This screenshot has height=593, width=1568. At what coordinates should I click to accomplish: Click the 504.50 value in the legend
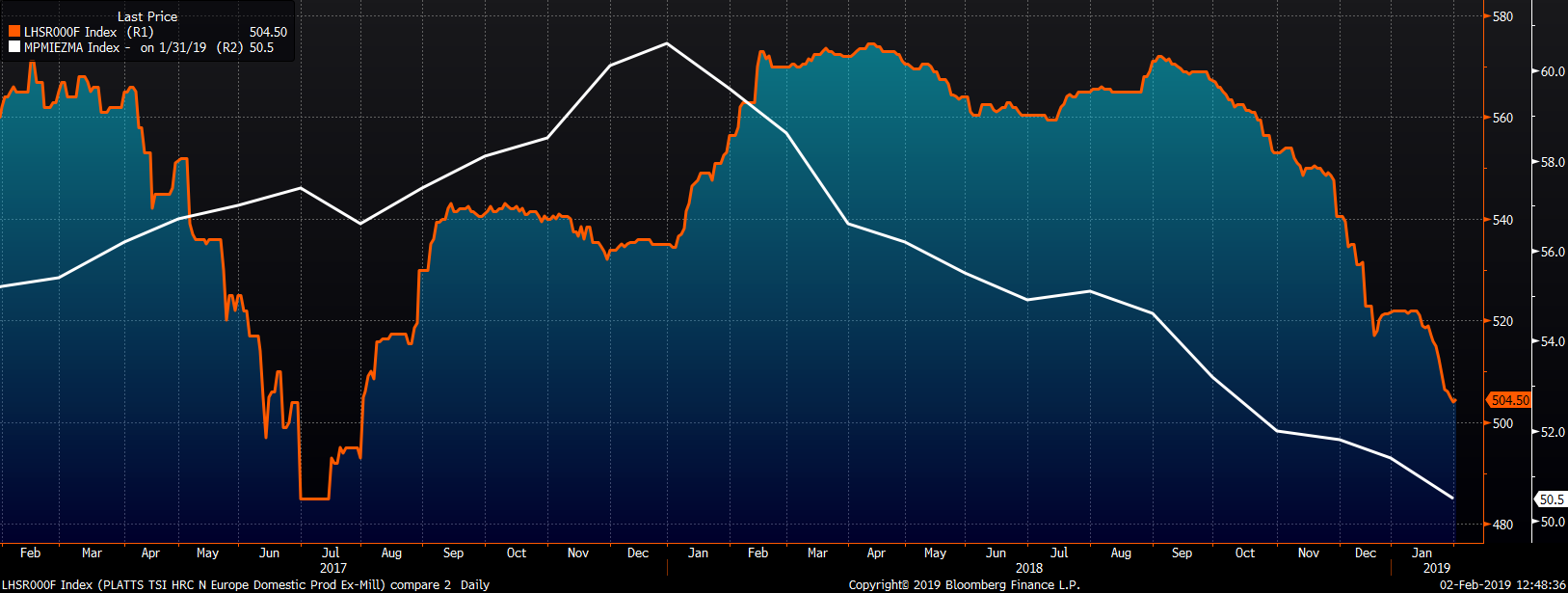(x=268, y=32)
